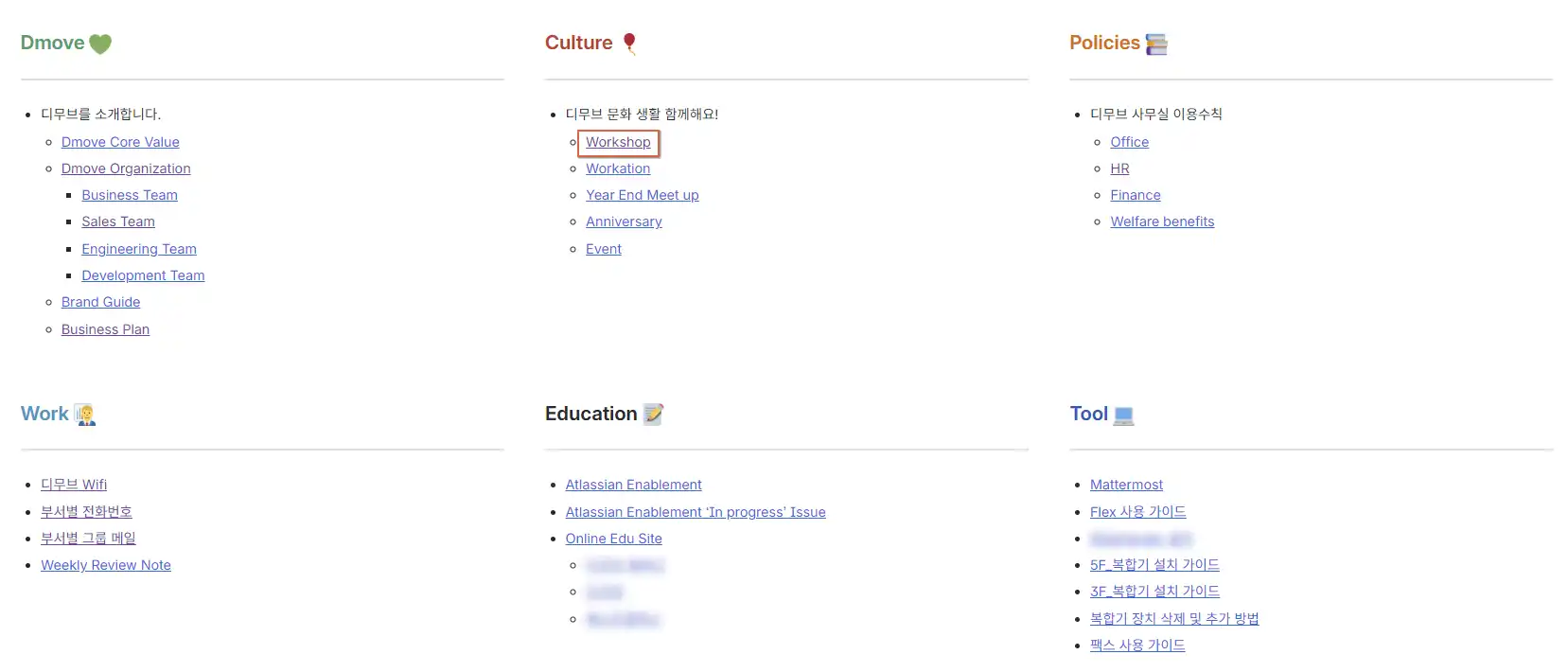Viewport: 1568px width, 672px height.
Task: Open the HR policy link
Action: tap(1119, 168)
